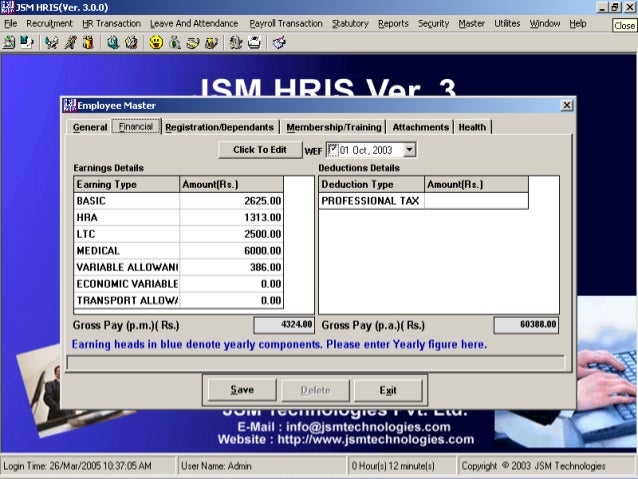The width and height of the screenshot is (638, 479).
Task: Open the Reports menu
Action: click(393, 24)
